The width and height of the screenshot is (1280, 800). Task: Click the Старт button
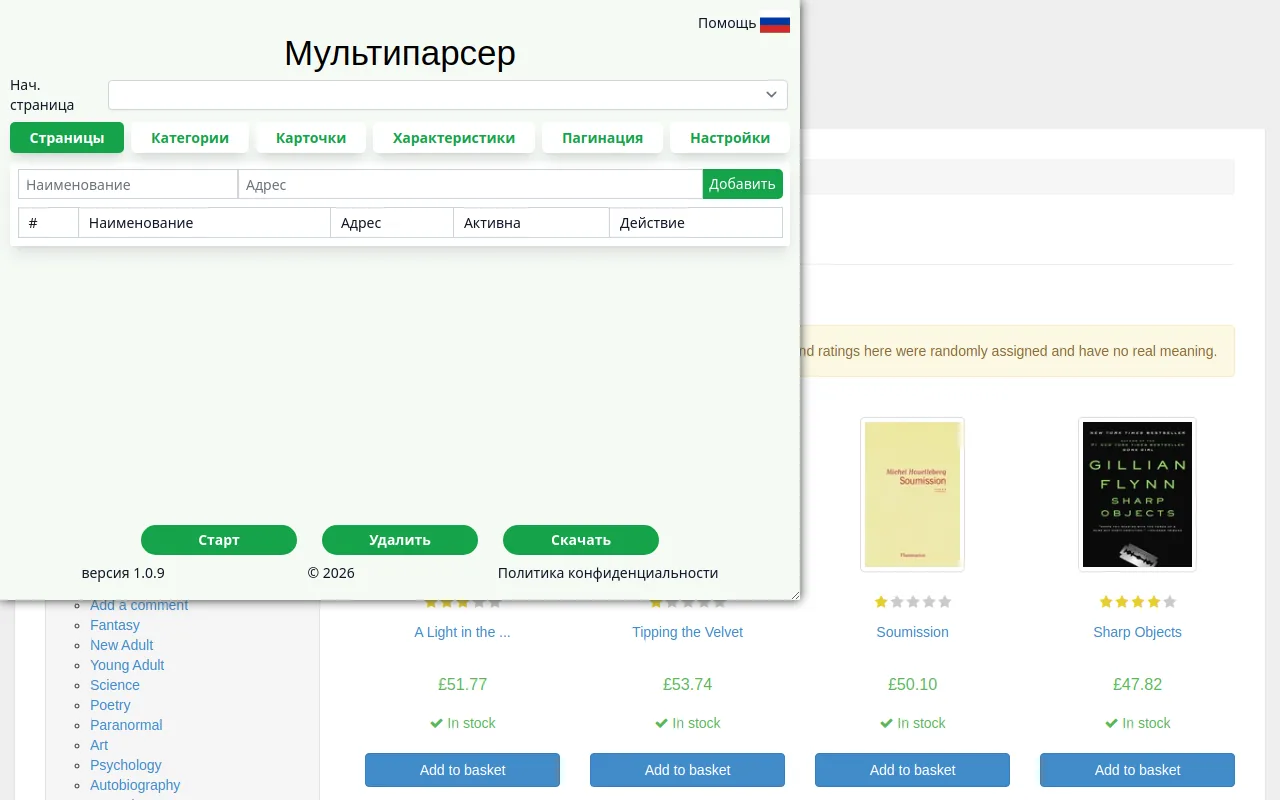click(219, 540)
